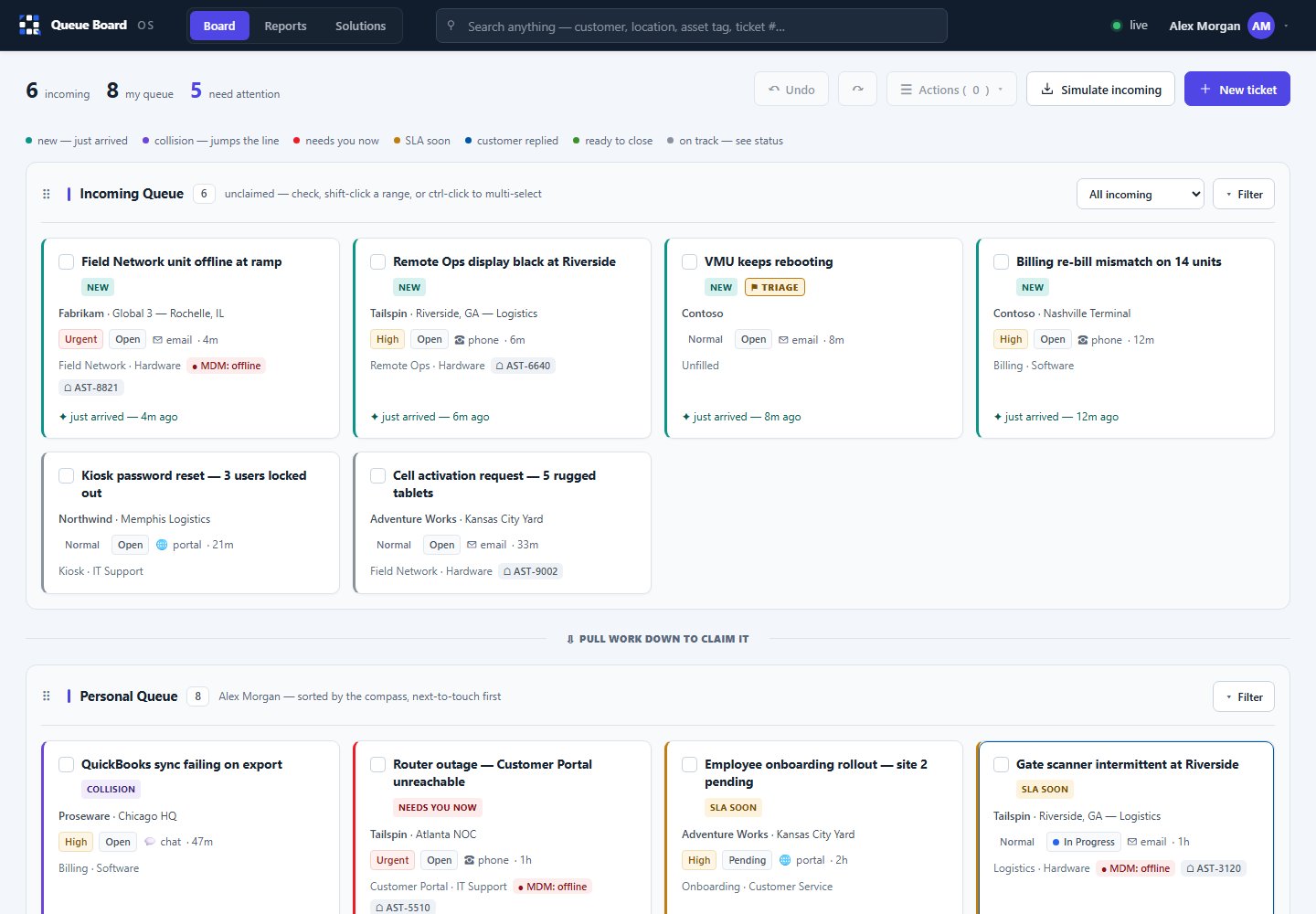The width and height of the screenshot is (1316, 914).
Task: Check the Remote Ops display black ticket
Action: click(377, 261)
